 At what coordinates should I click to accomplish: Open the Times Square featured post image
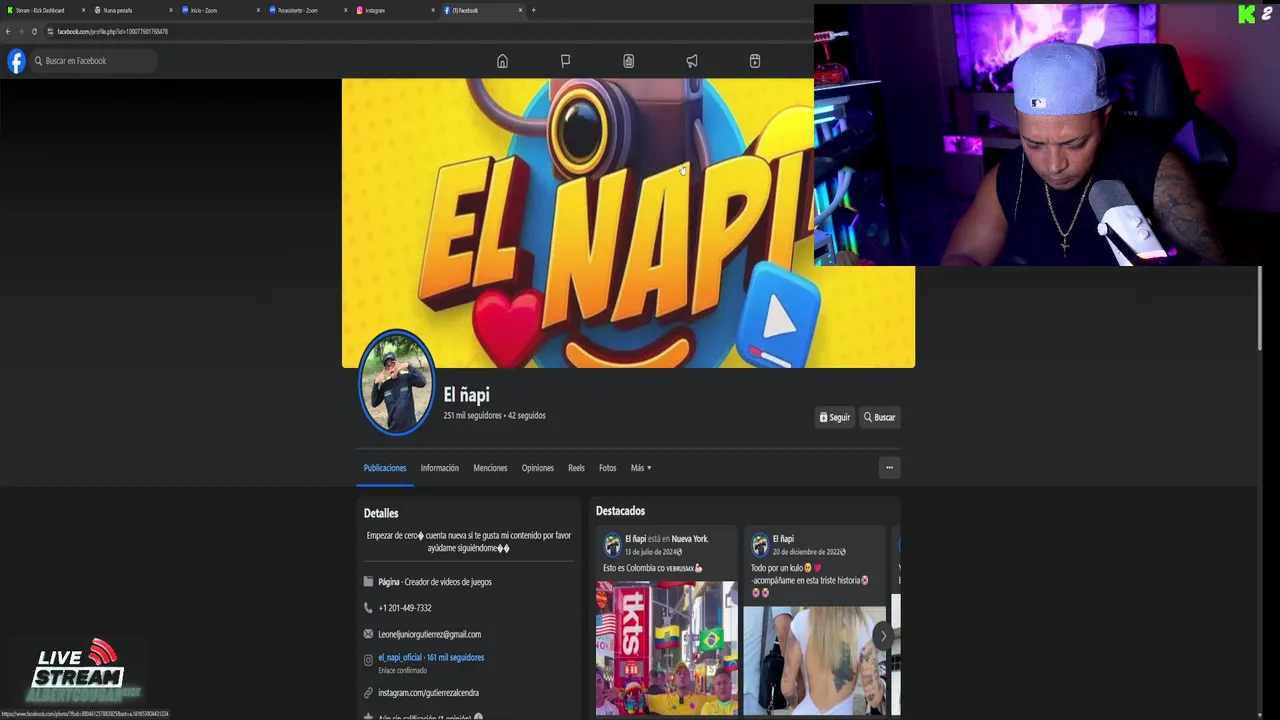coord(667,648)
